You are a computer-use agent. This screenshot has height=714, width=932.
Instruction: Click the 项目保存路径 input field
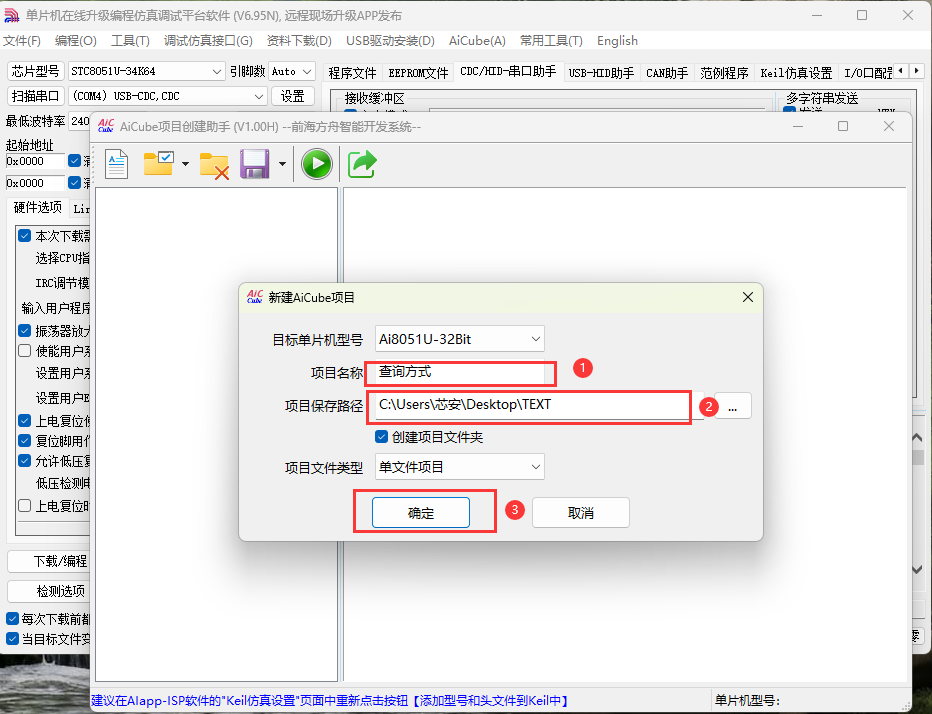pos(539,405)
